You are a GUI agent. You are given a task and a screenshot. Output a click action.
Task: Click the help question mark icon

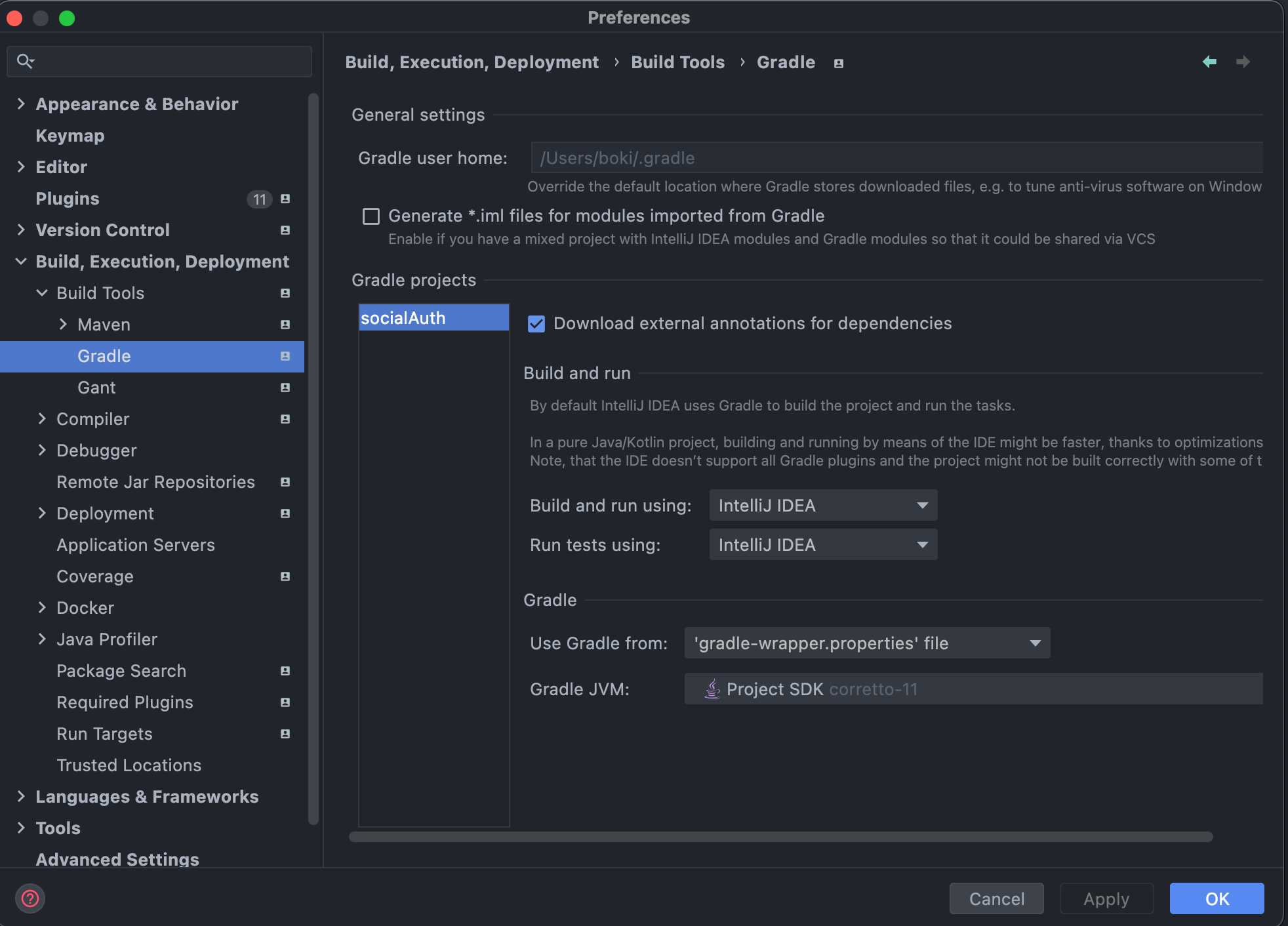(x=30, y=898)
